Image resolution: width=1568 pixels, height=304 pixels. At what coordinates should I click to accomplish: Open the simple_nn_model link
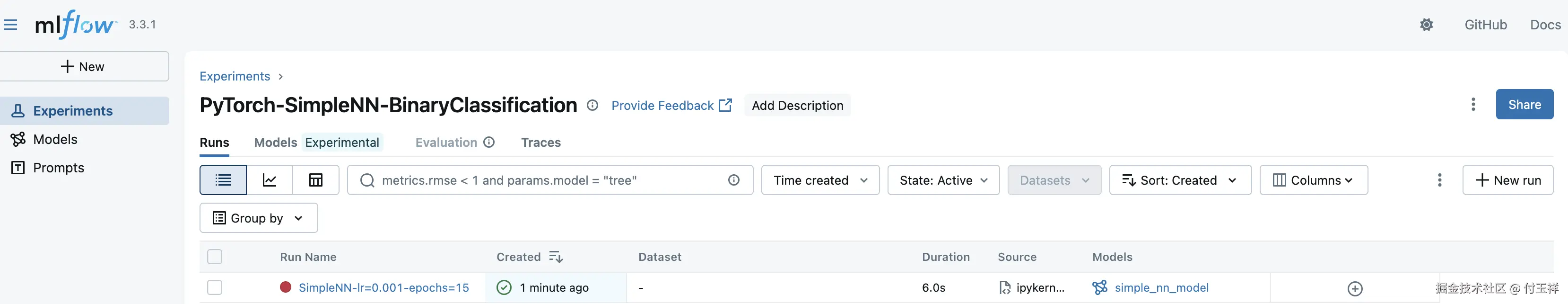[x=1161, y=287]
